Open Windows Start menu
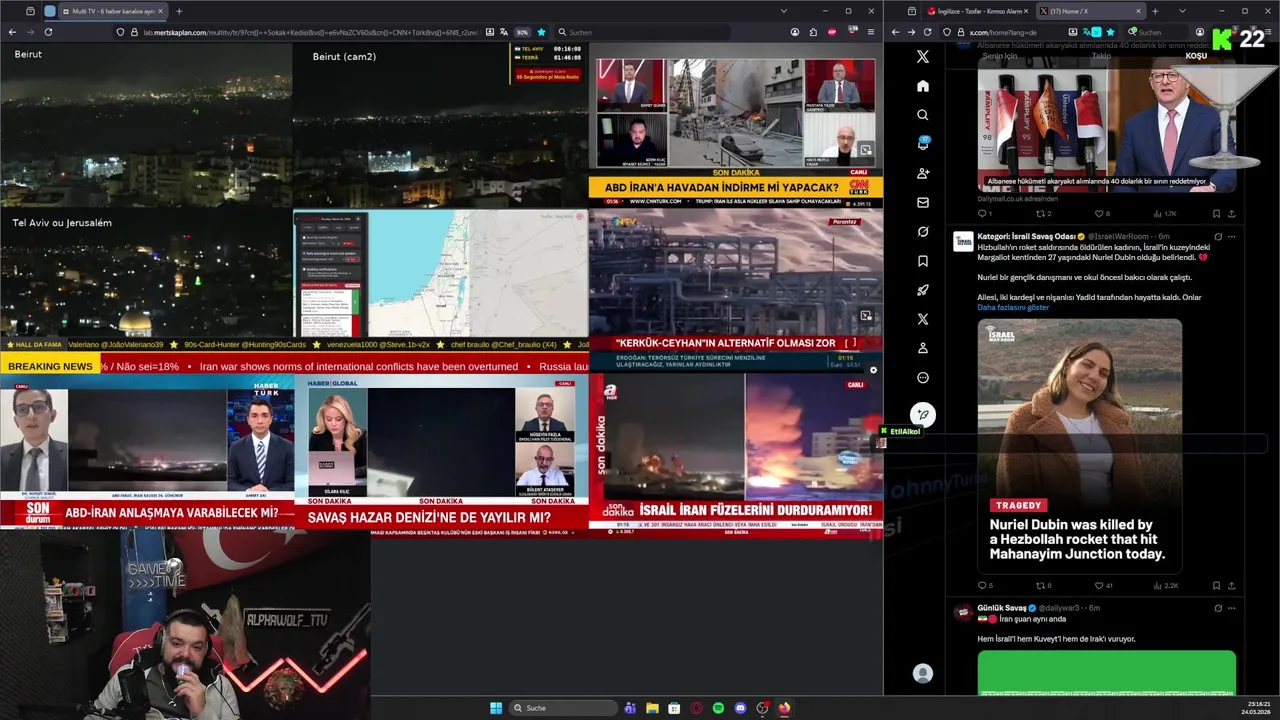This screenshot has width=1280, height=720. coord(496,708)
